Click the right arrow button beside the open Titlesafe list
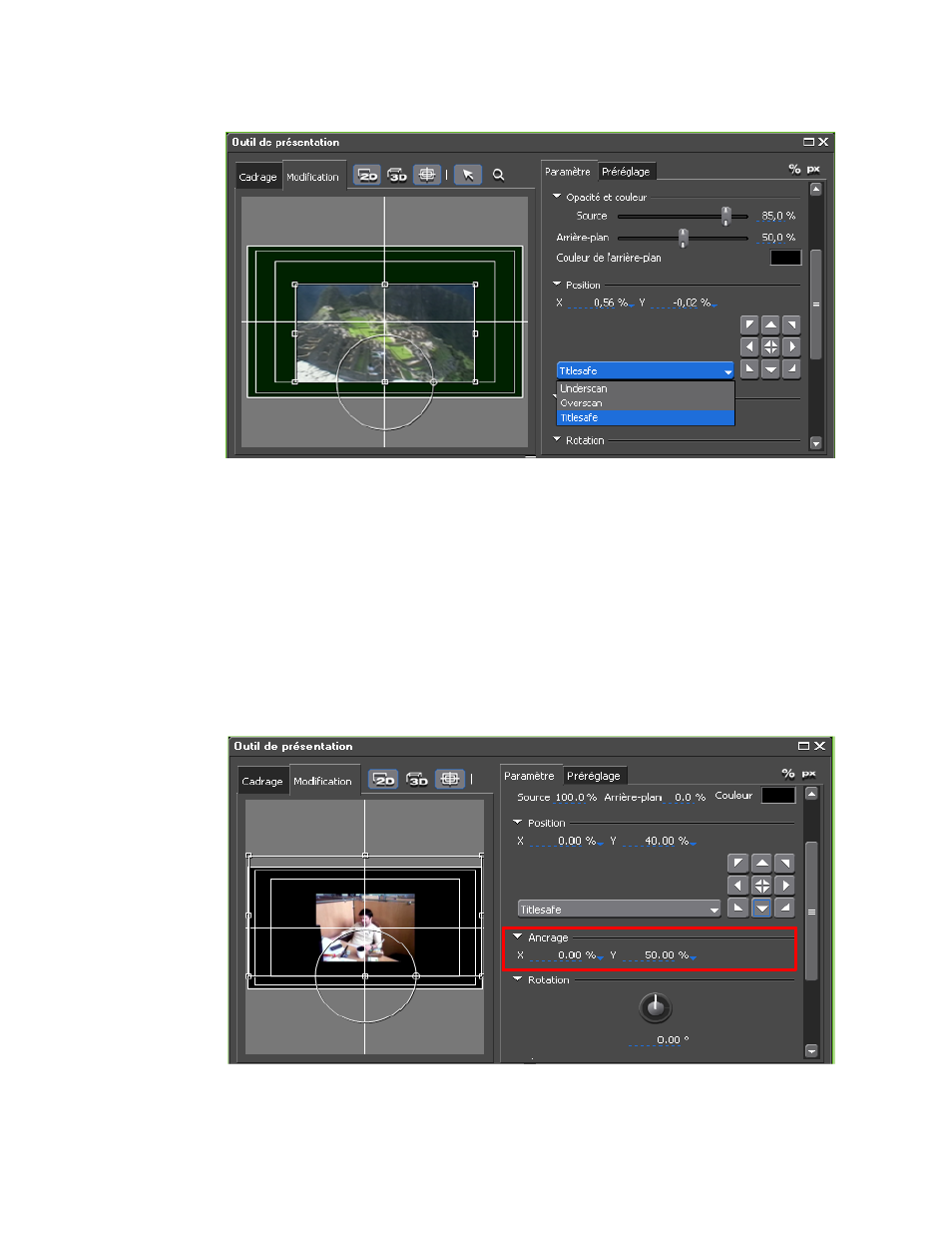The height and width of the screenshot is (1233, 952). 791,347
